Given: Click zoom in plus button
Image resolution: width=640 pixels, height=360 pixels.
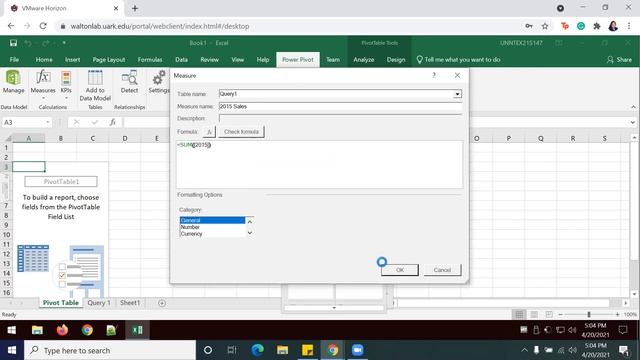Looking at the screenshot, I should [617, 314].
